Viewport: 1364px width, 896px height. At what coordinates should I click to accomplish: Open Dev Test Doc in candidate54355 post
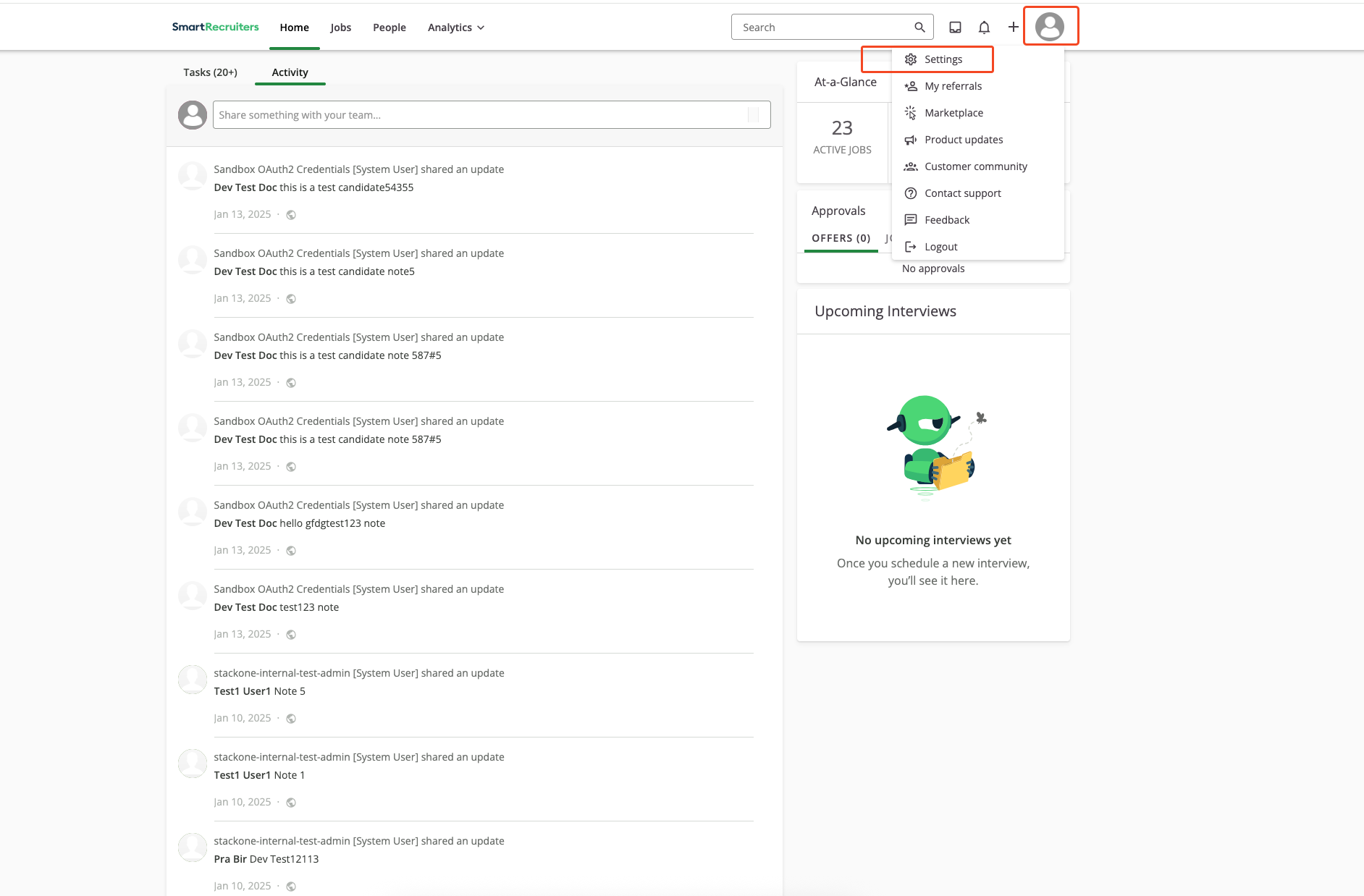point(245,187)
